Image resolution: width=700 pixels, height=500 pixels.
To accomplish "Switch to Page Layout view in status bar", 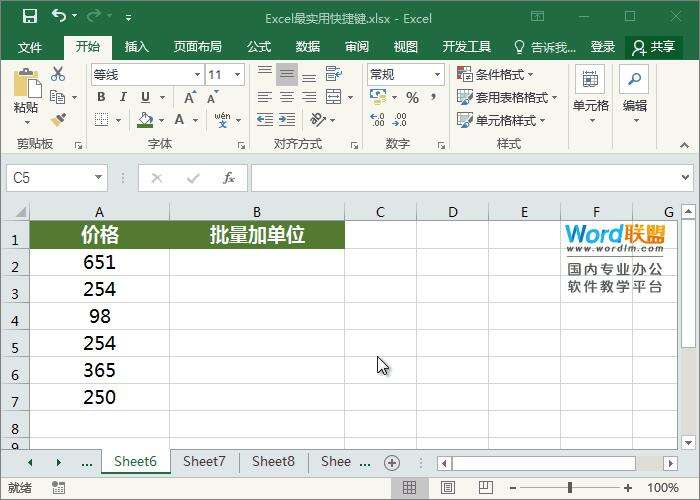I will 439,488.
